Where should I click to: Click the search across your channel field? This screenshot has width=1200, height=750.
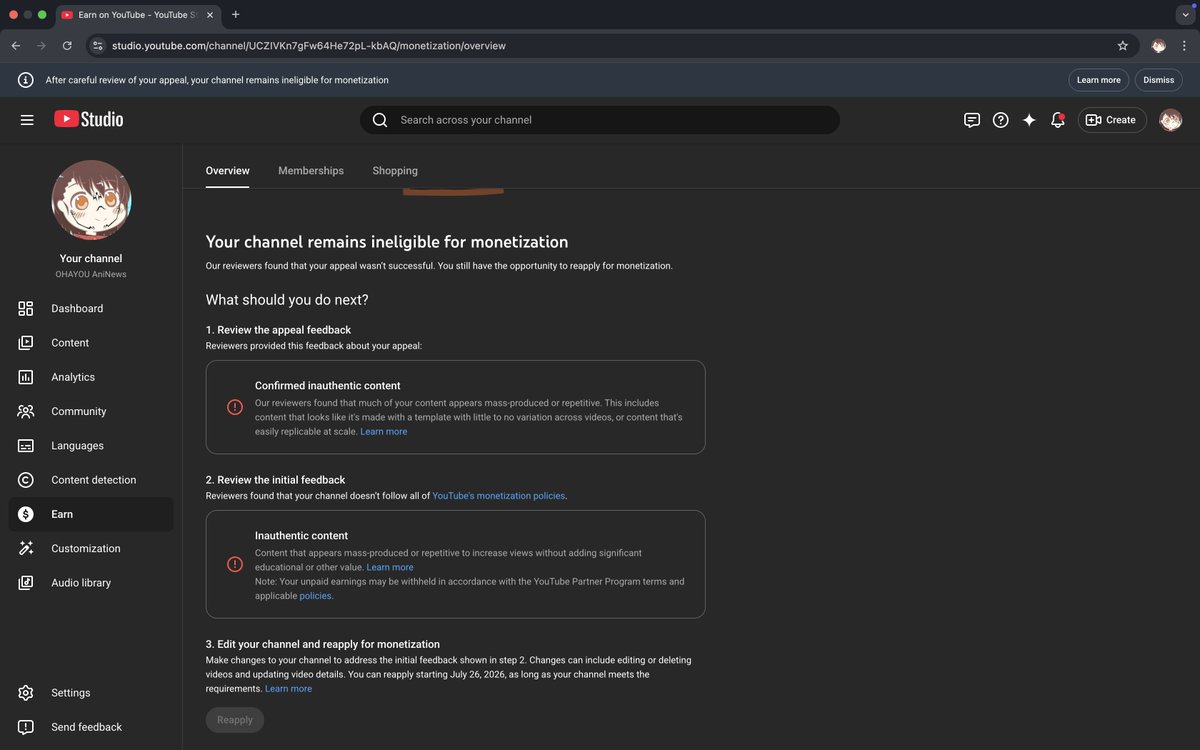600,120
